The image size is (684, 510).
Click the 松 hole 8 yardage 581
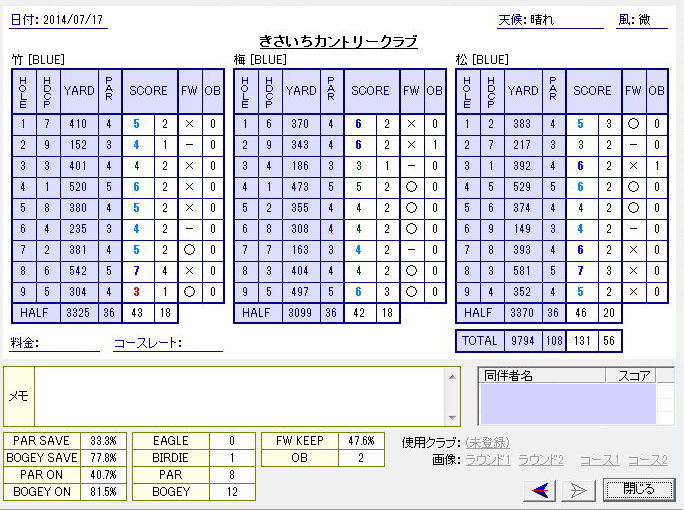pyautogui.click(x=523, y=271)
